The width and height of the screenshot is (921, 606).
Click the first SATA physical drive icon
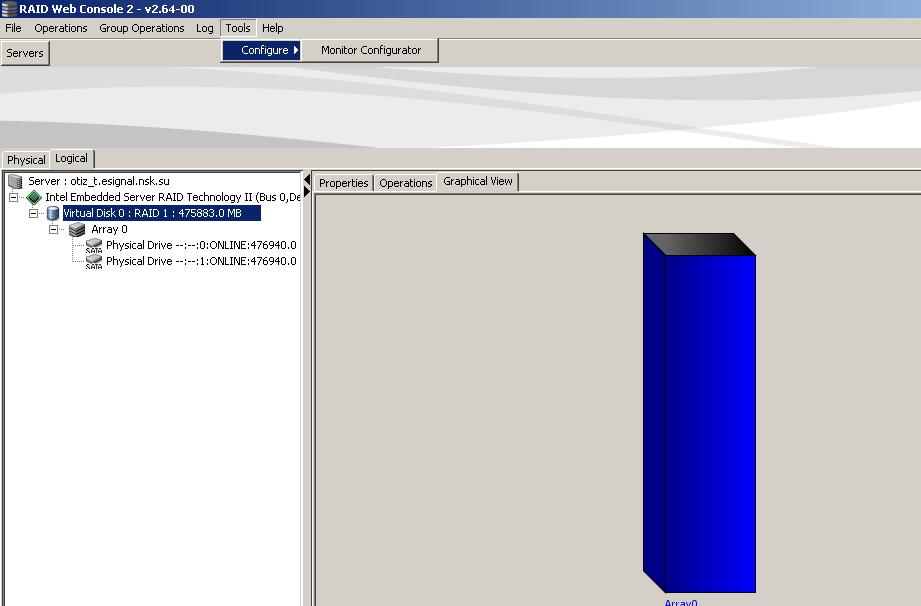[94, 245]
